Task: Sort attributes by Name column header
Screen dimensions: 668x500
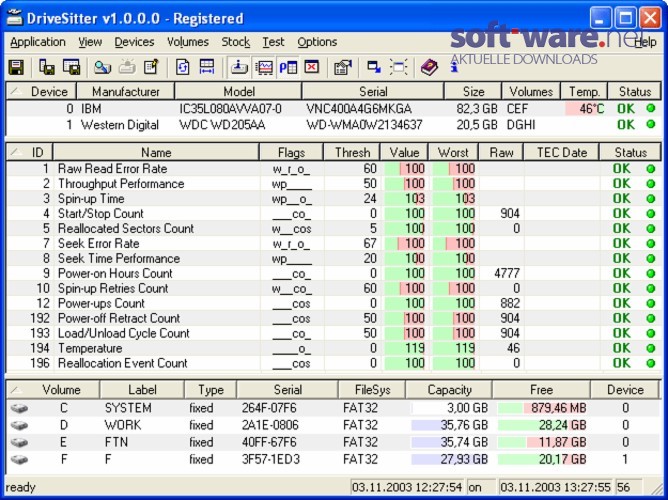Action: [156, 152]
